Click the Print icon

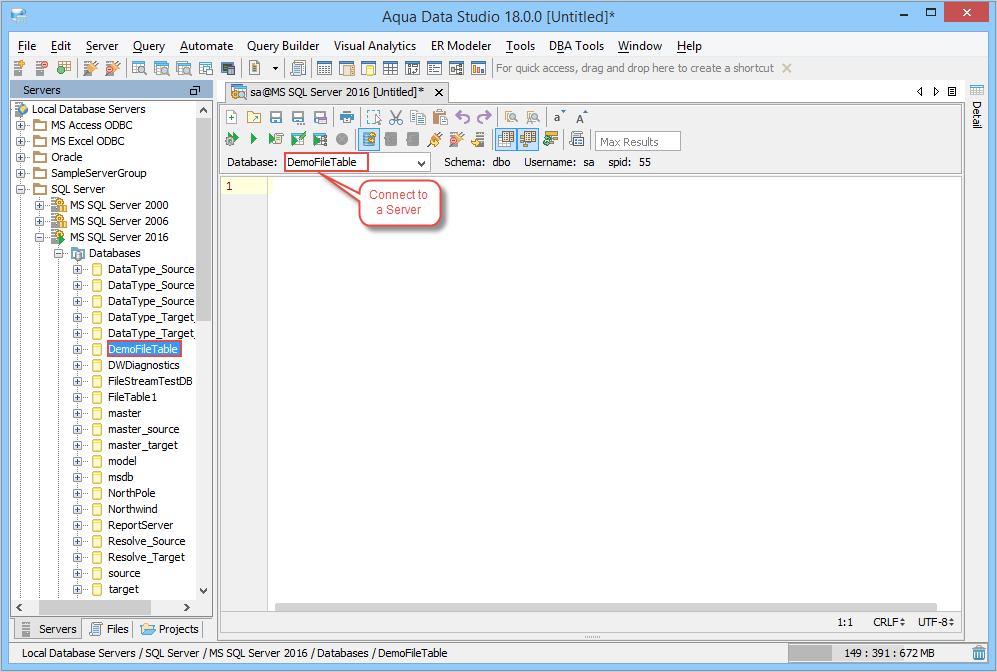347,117
